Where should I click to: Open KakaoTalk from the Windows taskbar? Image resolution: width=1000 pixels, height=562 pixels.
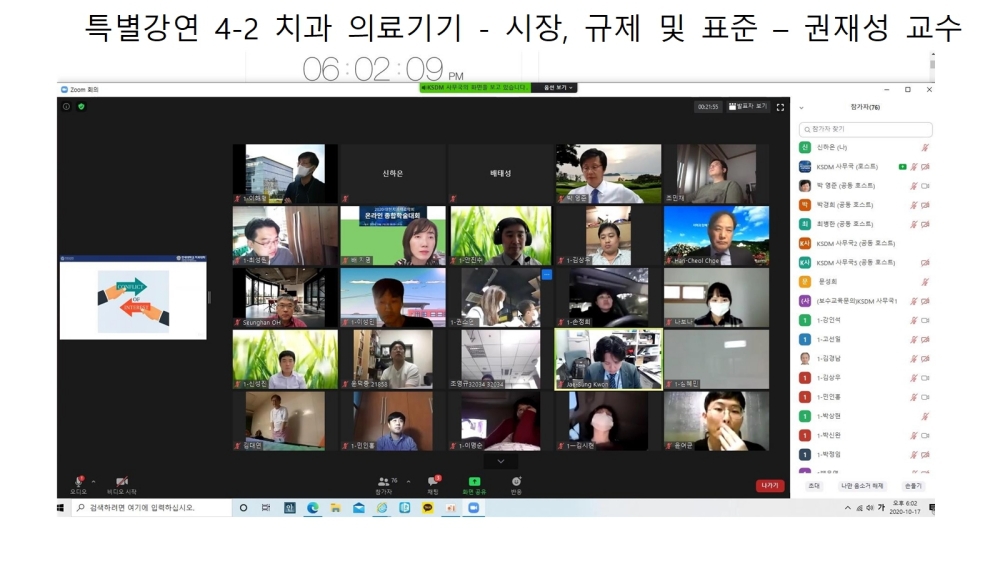pyautogui.click(x=428, y=508)
